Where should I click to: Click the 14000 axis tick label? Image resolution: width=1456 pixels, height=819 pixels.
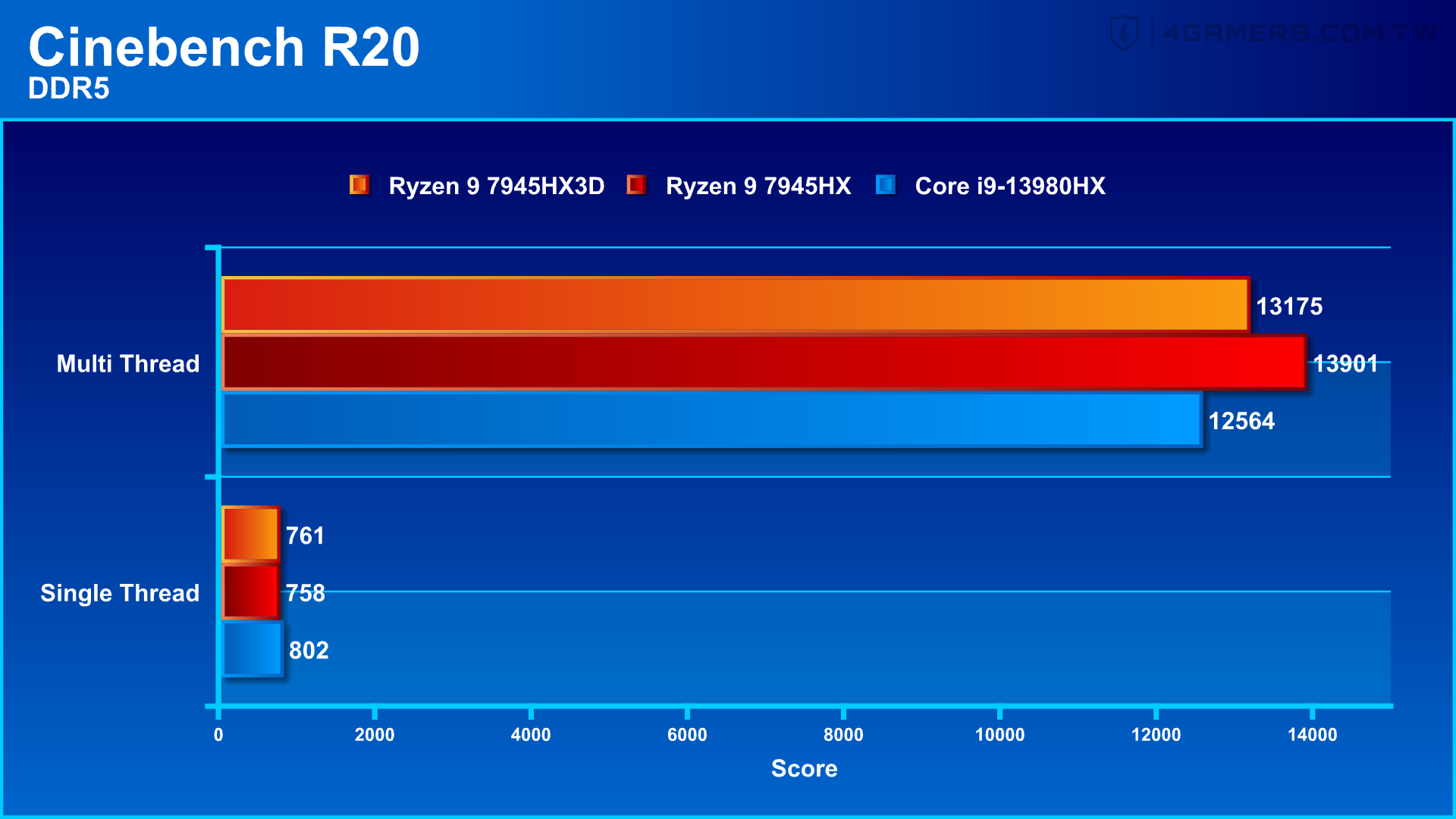point(1312,735)
